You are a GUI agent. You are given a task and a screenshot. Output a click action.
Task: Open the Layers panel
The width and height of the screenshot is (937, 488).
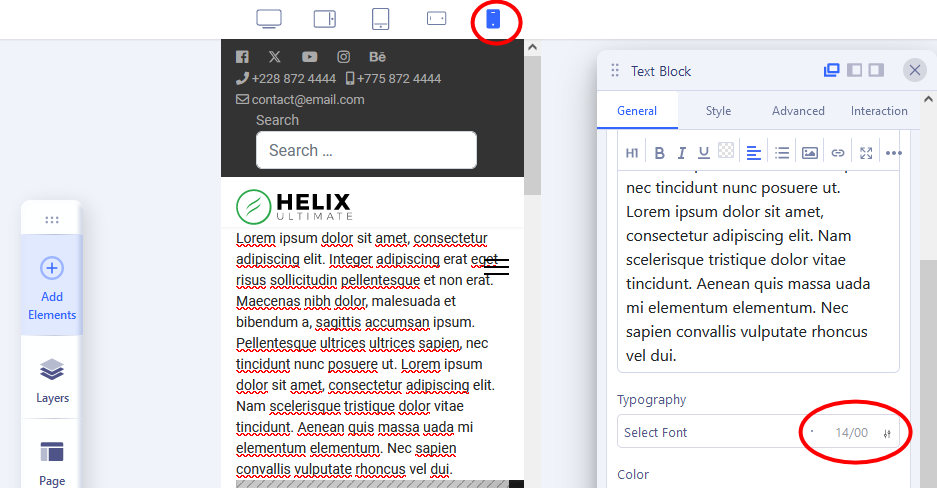tap(52, 380)
